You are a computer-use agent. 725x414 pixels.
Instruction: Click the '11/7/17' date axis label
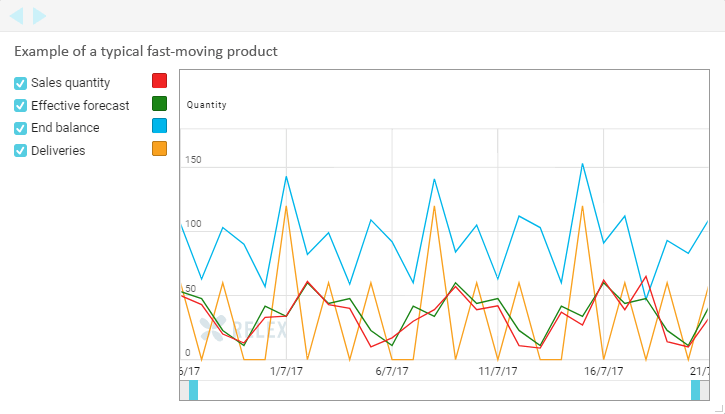click(498, 371)
